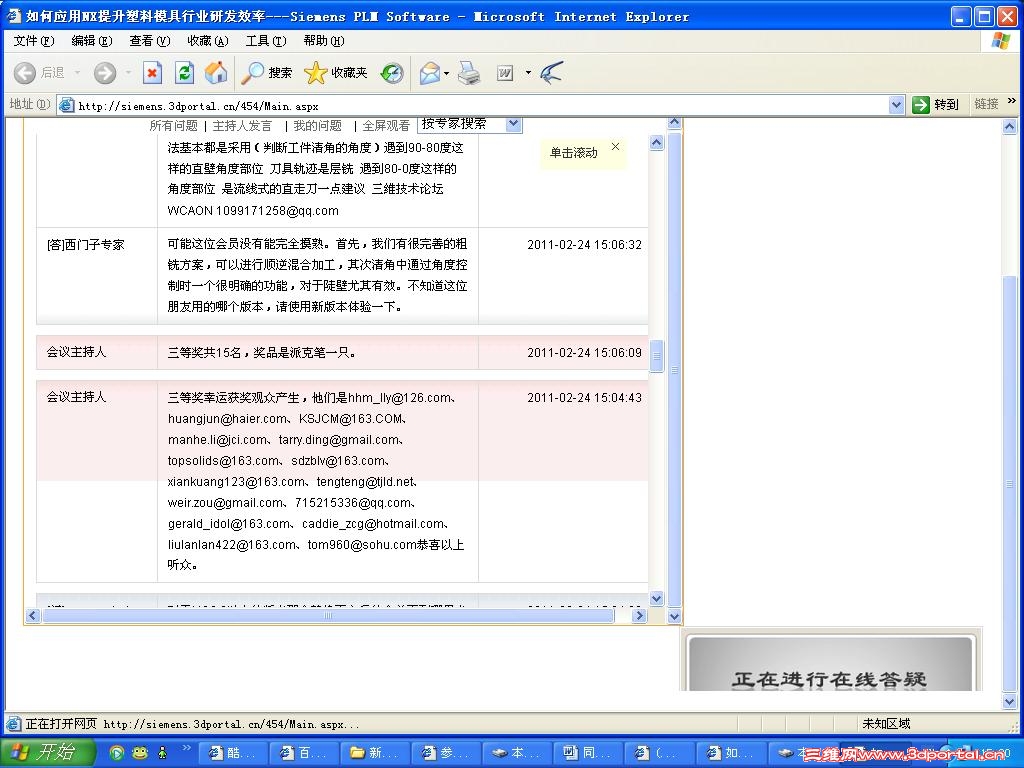Switch to taskbar button 如...
Viewport: 1024px width, 768px height.
click(730, 753)
